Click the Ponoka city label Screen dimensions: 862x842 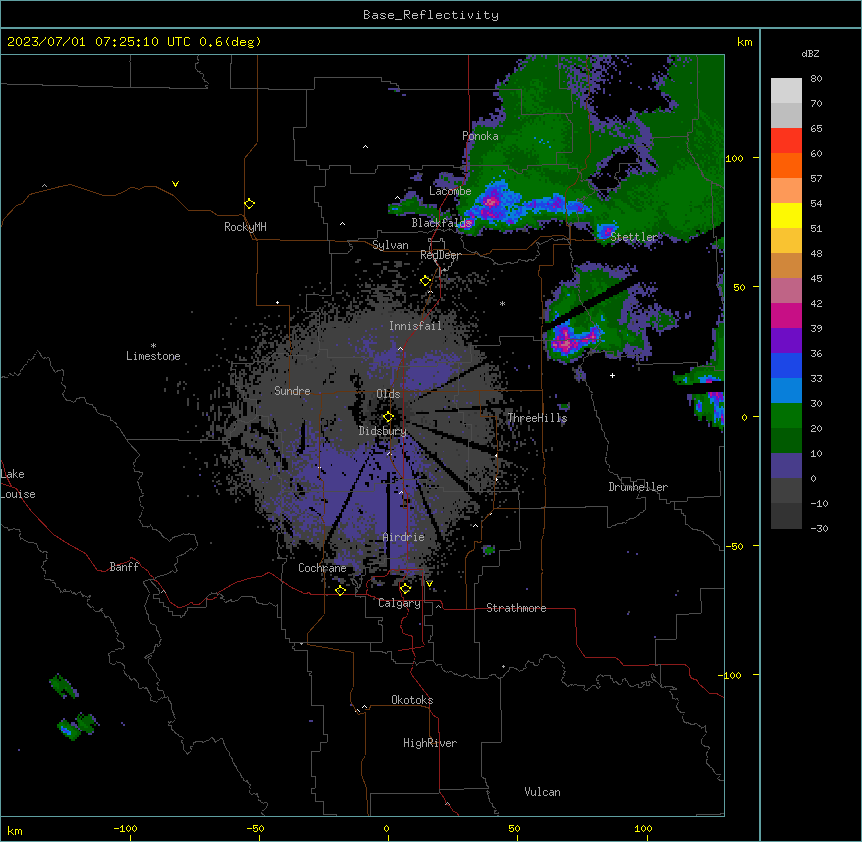pos(480,136)
